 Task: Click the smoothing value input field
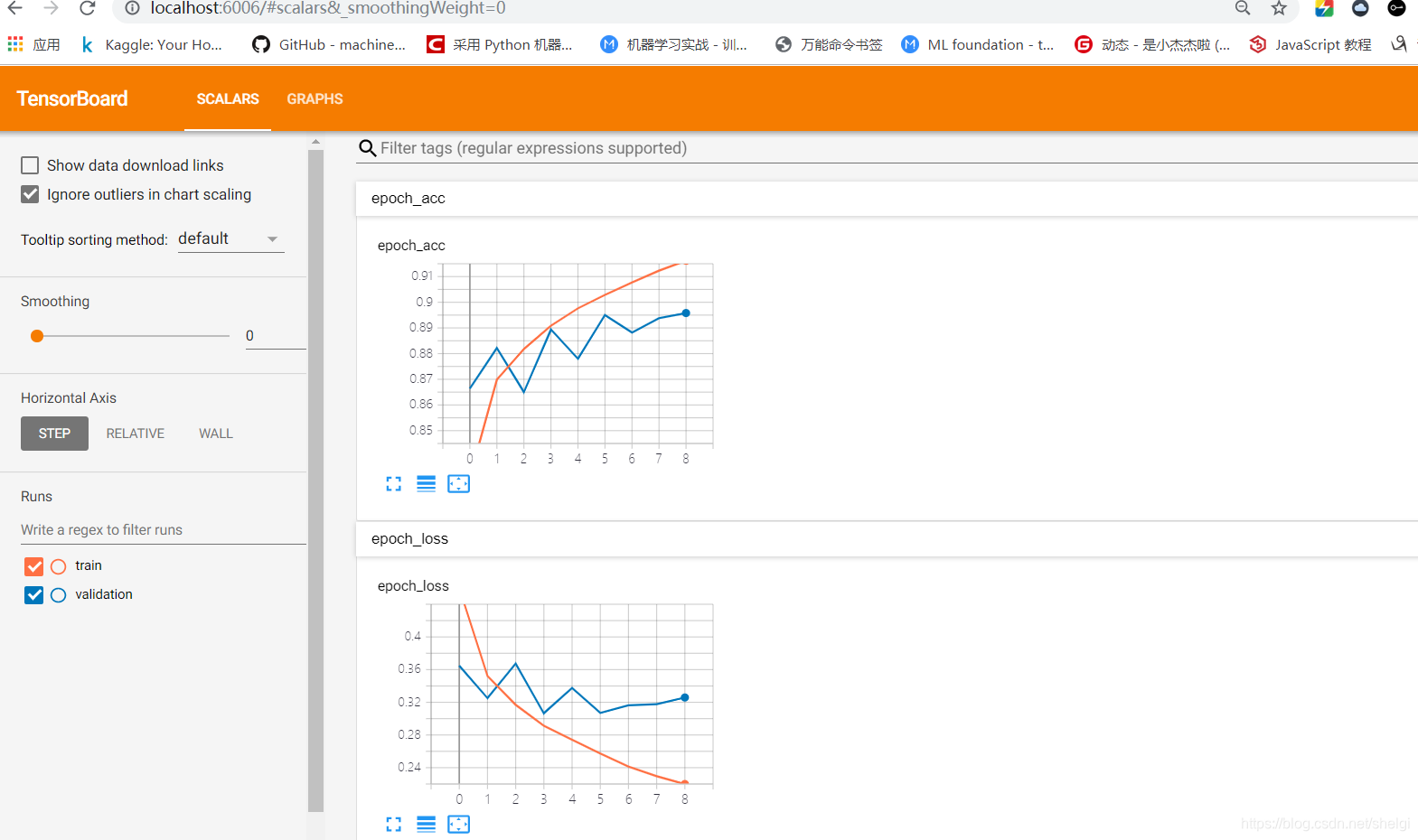pyautogui.click(x=276, y=336)
